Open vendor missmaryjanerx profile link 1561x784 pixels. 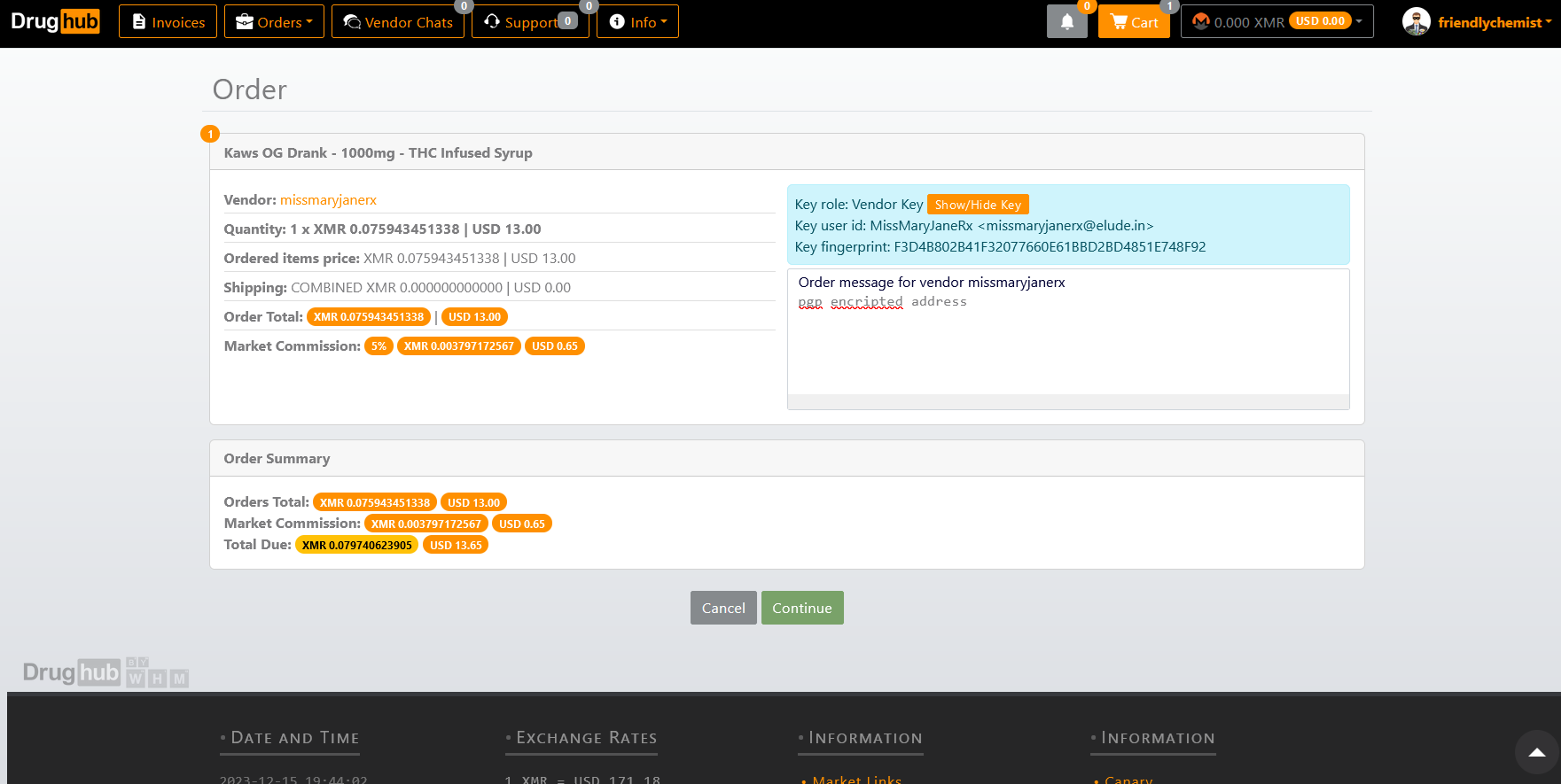point(328,200)
